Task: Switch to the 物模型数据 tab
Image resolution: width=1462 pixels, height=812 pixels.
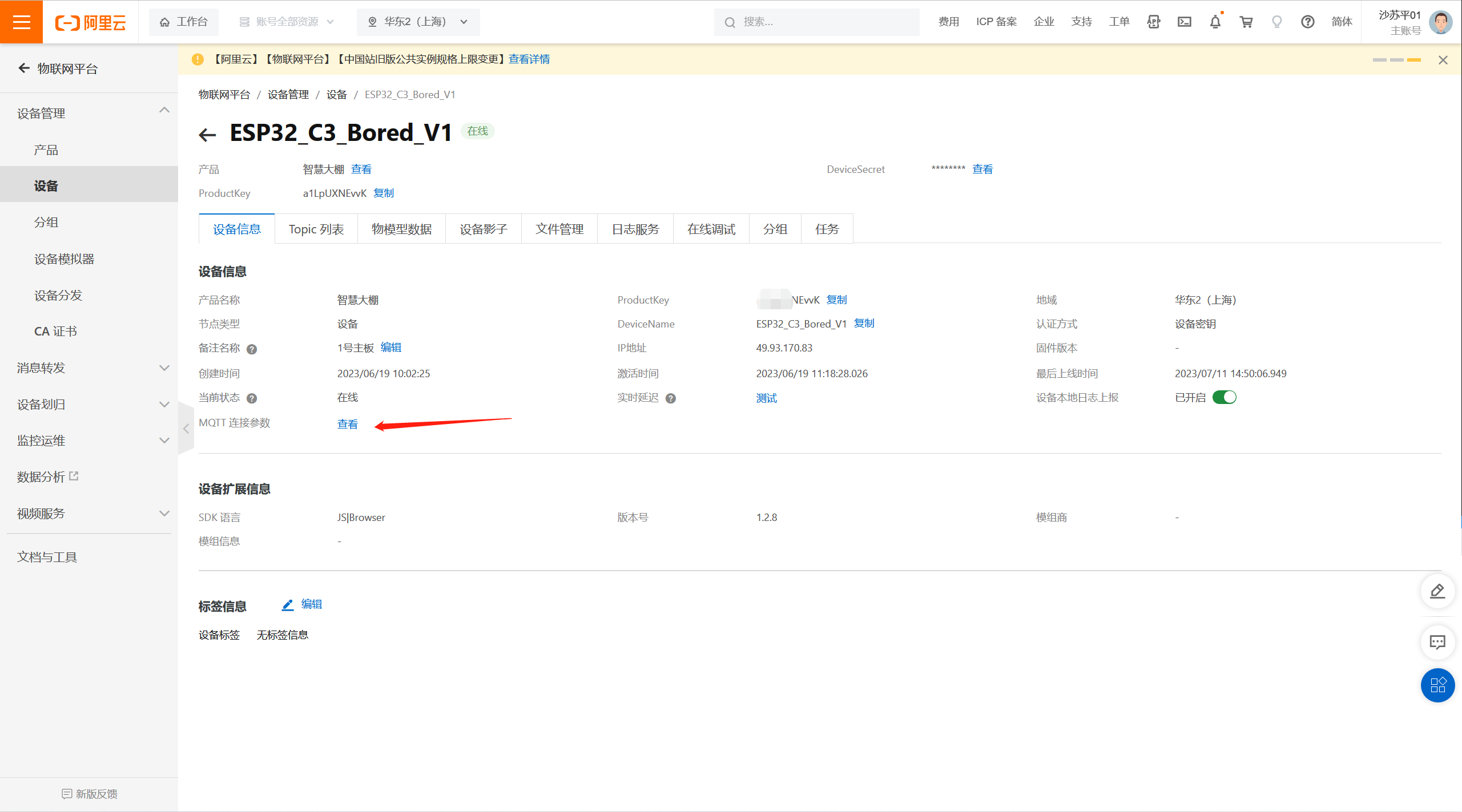Action: click(x=401, y=229)
